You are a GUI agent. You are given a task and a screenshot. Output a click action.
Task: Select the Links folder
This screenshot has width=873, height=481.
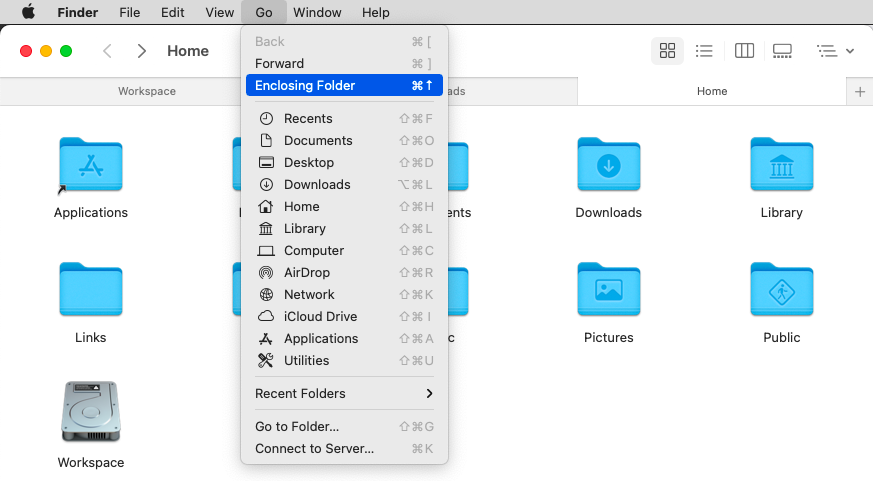(x=91, y=290)
